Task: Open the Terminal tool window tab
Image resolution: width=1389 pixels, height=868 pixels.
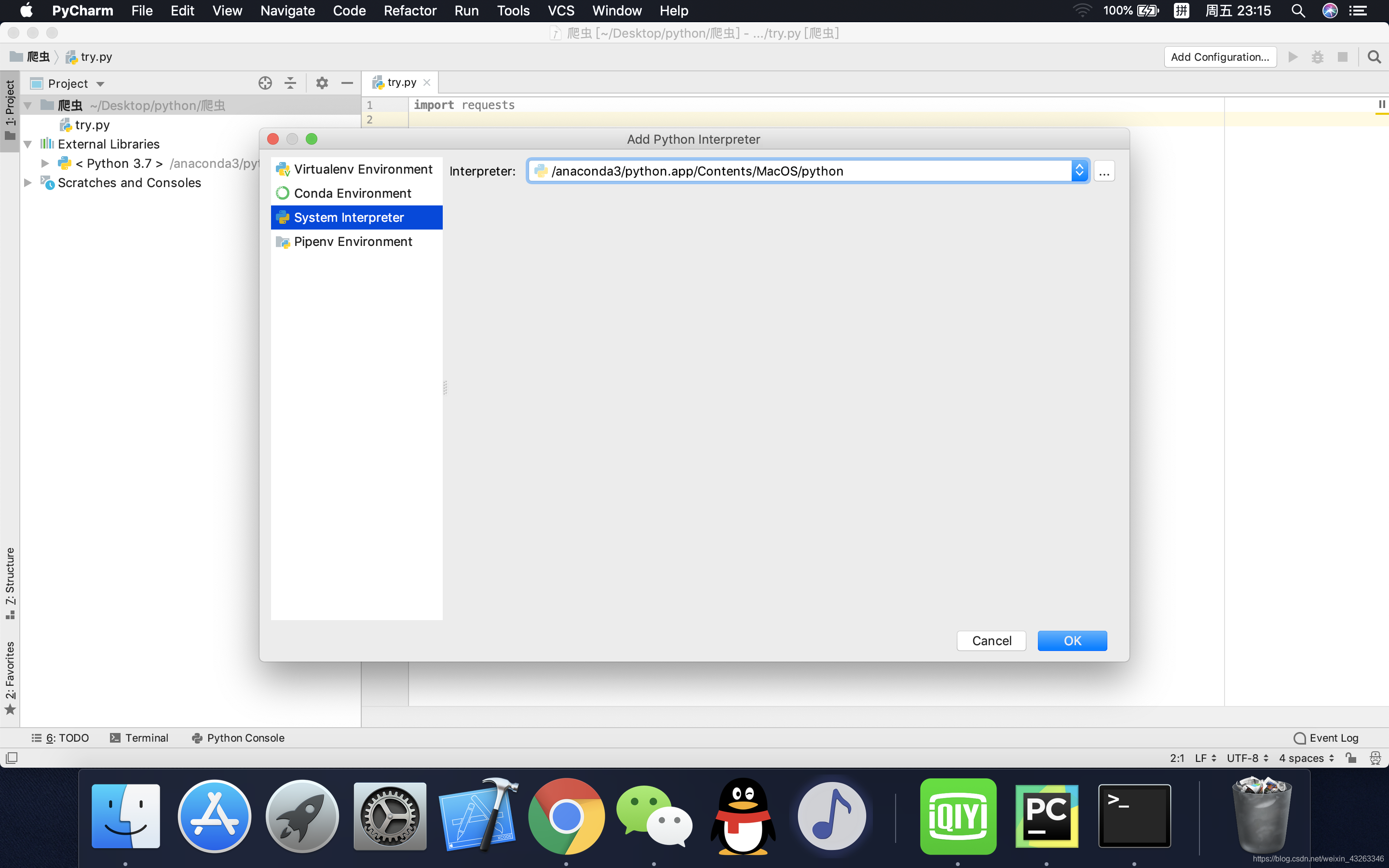Action: (139, 738)
